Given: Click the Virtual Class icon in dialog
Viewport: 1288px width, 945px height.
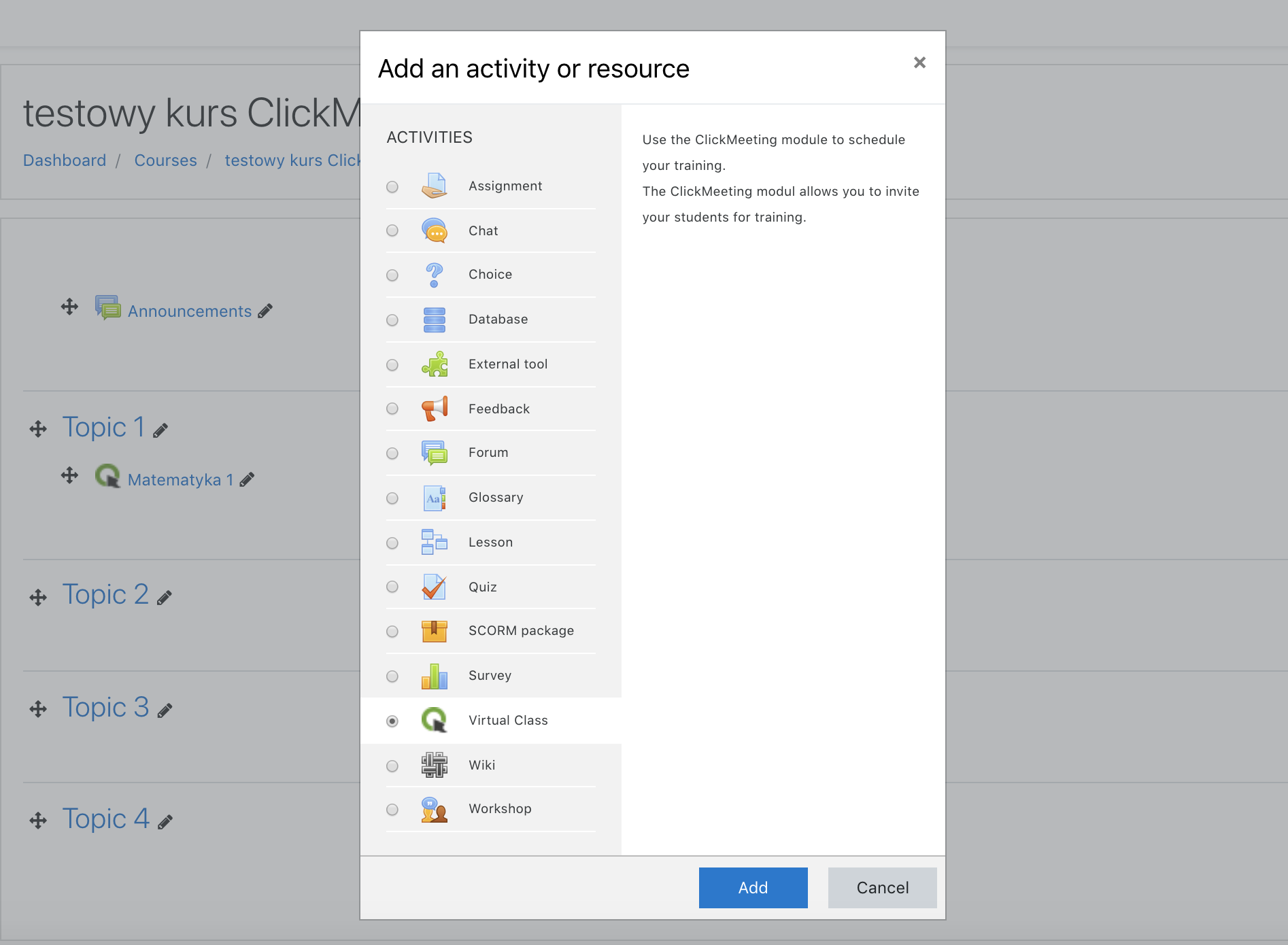Looking at the screenshot, I should coord(434,720).
